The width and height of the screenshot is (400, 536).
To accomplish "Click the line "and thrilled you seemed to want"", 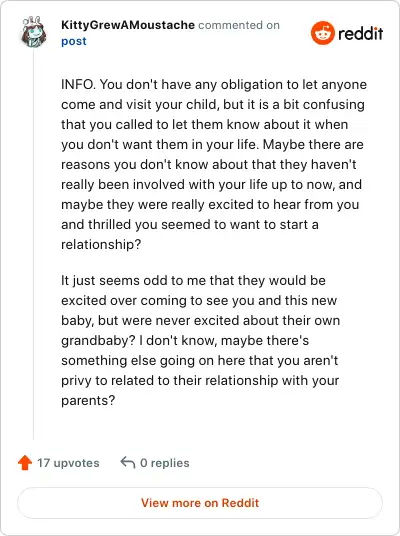I will coord(190,225).
